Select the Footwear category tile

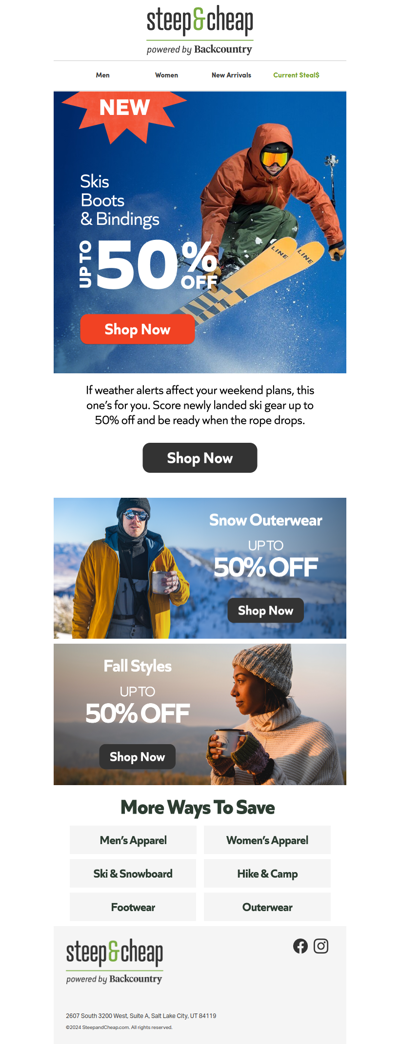pyautogui.click(x=133, y=907)
